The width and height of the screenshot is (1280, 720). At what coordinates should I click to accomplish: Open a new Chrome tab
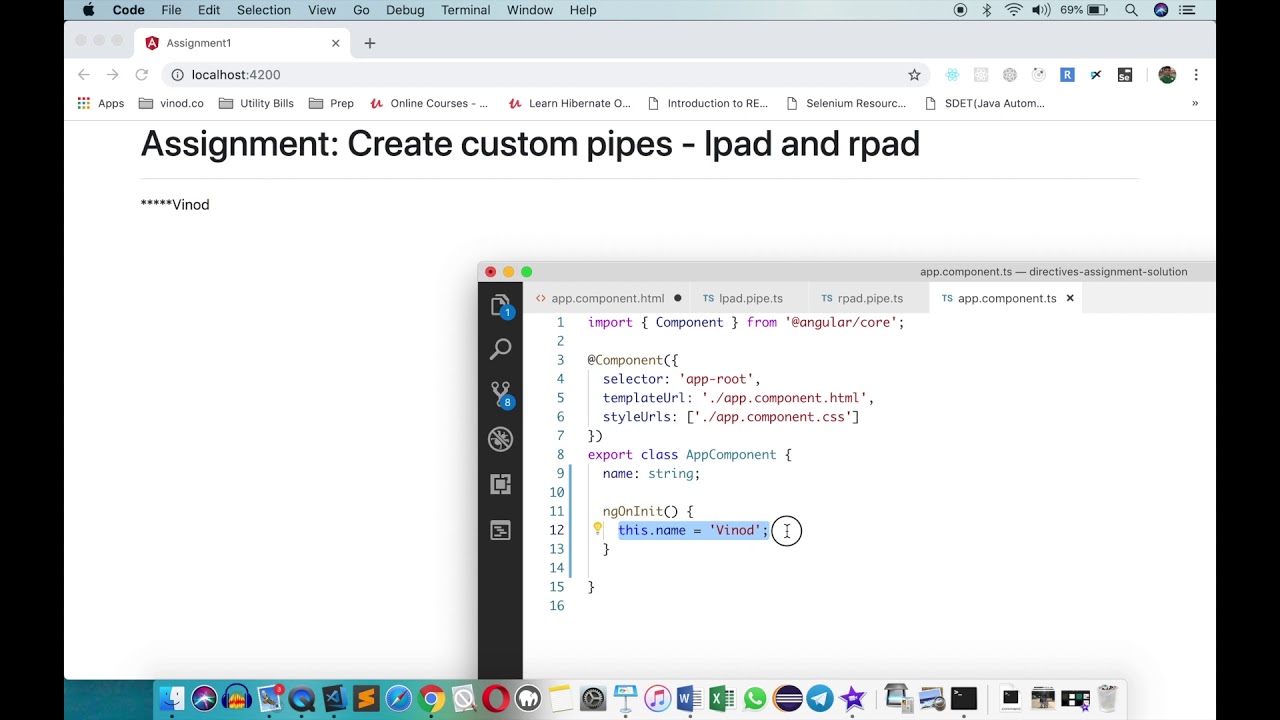[x=370, y=43]
